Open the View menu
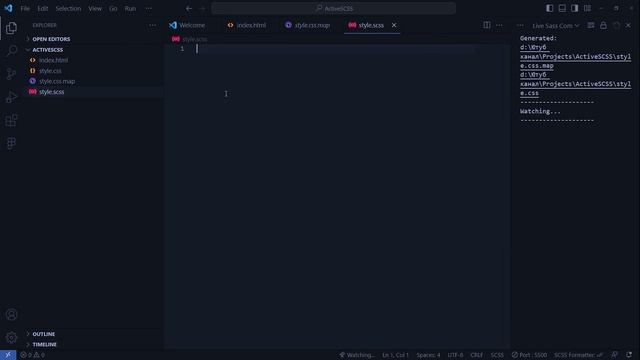 95,8
